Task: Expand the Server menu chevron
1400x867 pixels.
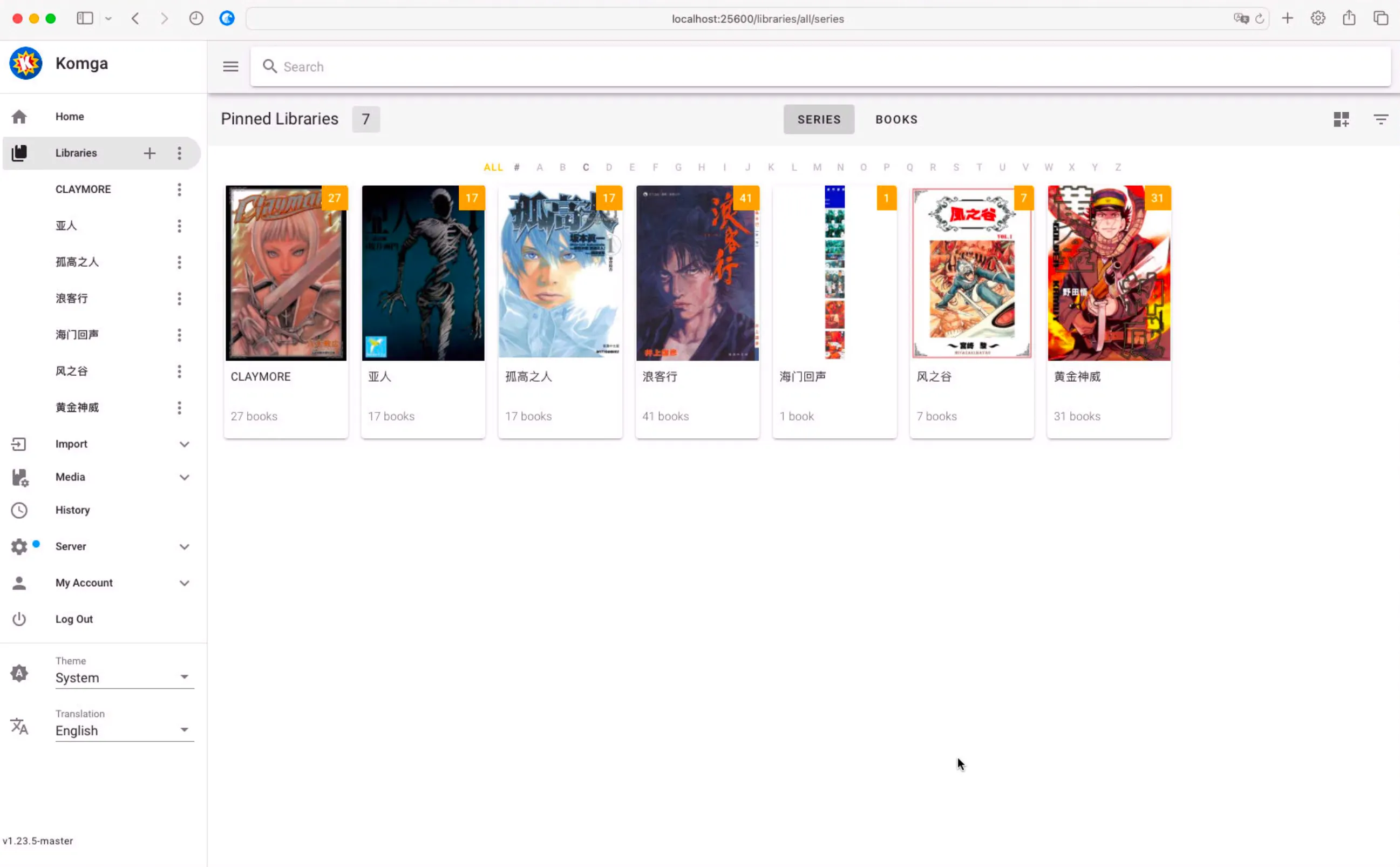Action: click(184, 546)
